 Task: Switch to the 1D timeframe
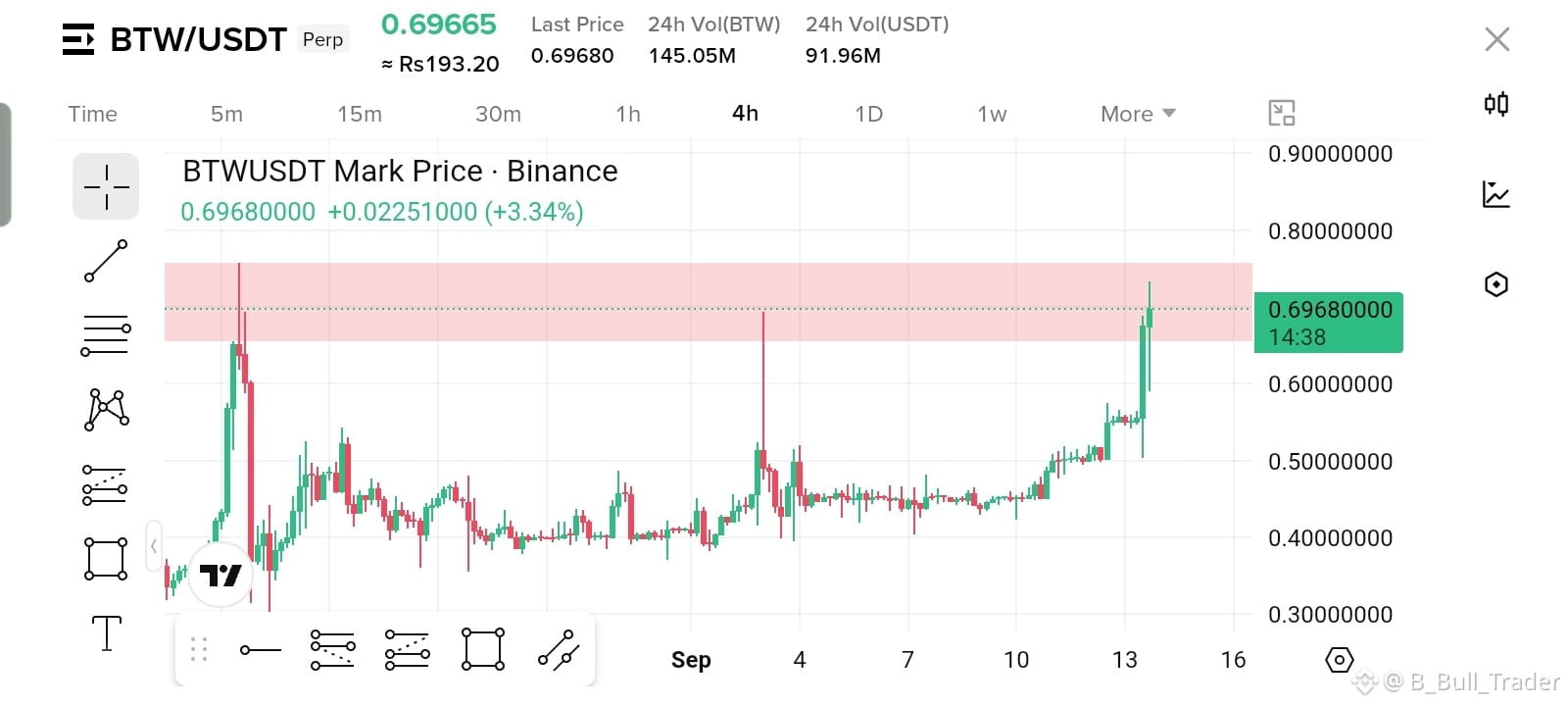(x=868, y=114)
